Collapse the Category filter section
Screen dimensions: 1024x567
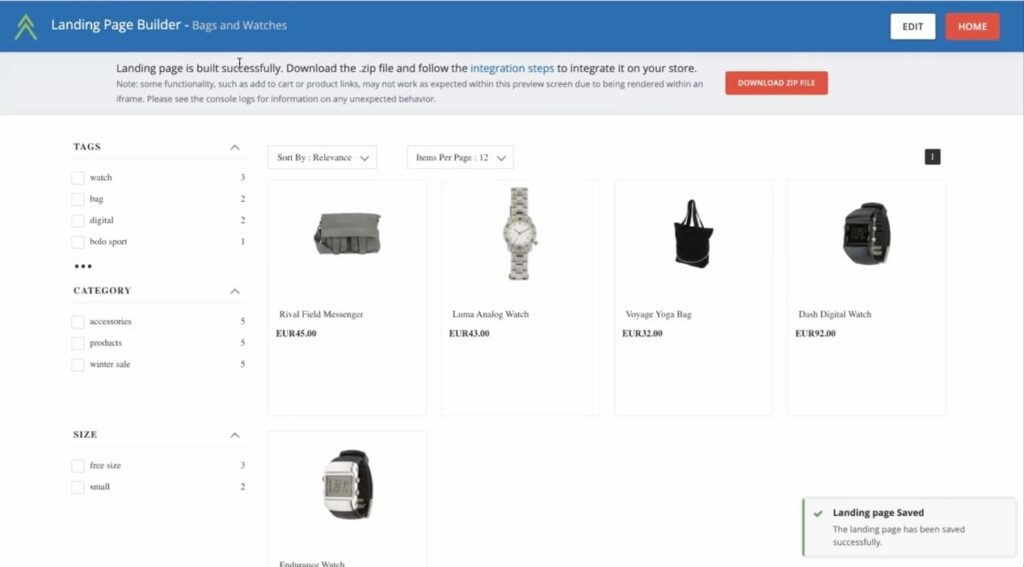point(234,291)
